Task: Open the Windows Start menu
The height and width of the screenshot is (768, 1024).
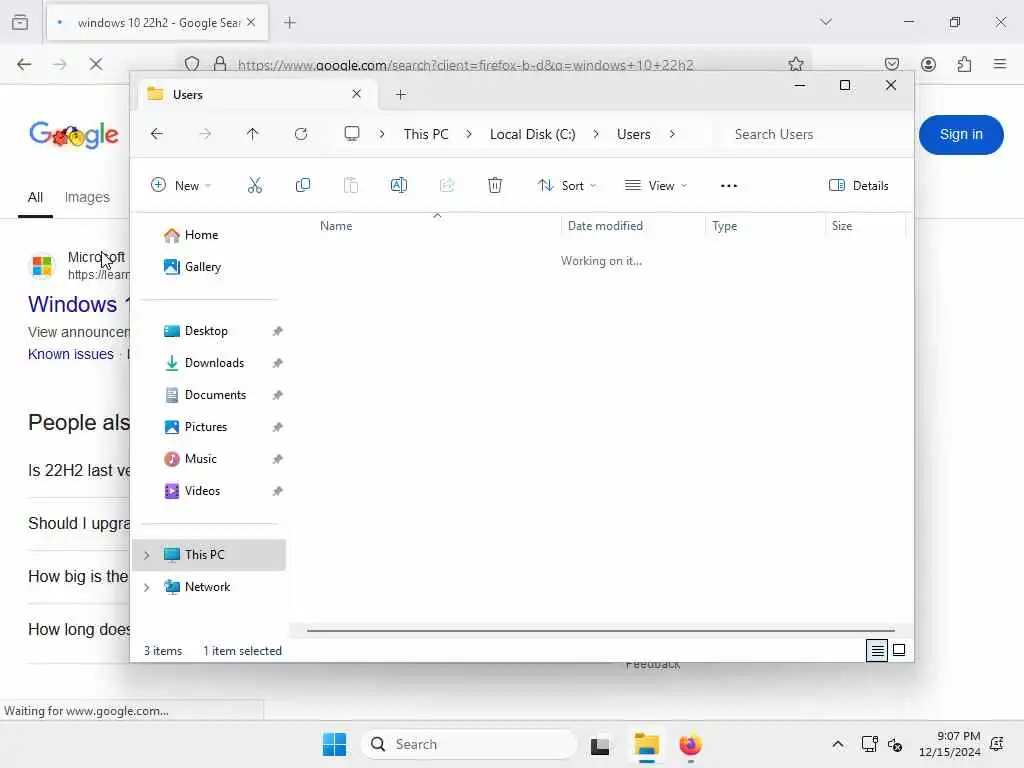Action: (x=335, y=744)
